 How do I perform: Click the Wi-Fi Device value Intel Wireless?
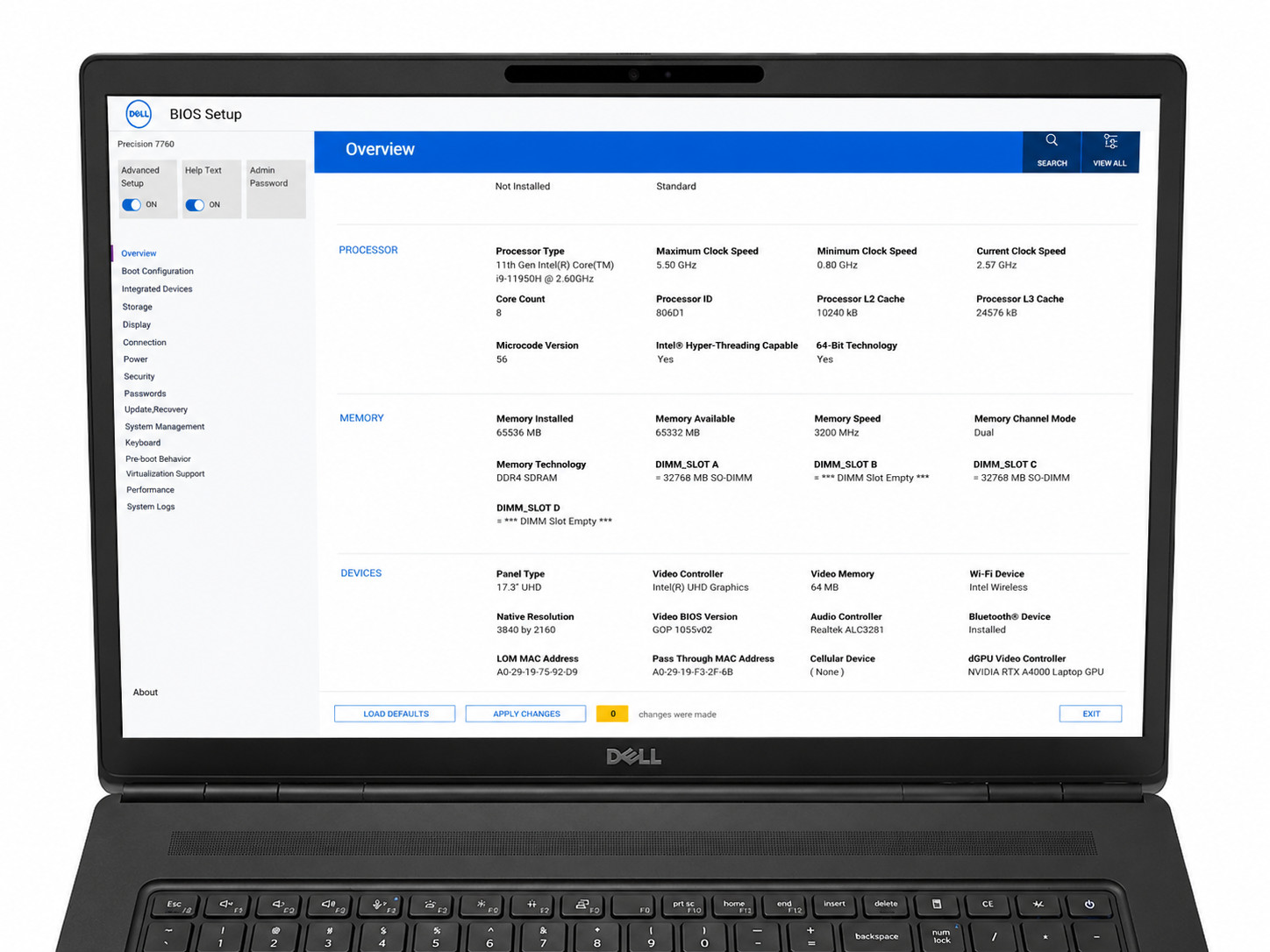(x=998, y=588)
